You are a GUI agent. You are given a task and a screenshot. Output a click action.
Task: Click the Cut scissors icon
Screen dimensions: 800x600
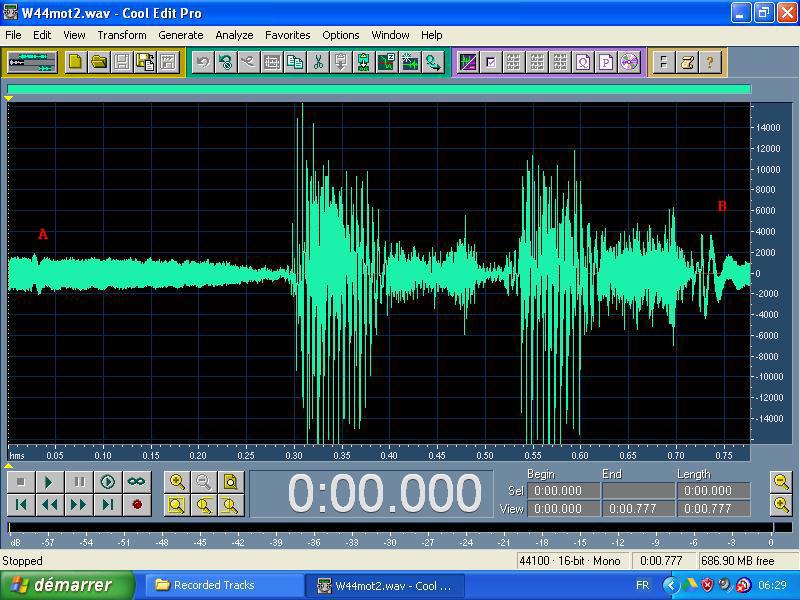point(318,62)
